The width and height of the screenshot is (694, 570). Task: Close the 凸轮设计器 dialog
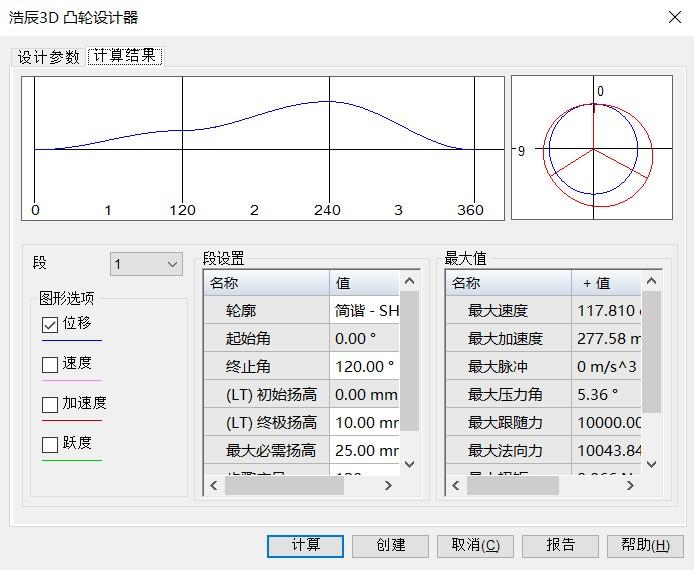click(675, 18)
